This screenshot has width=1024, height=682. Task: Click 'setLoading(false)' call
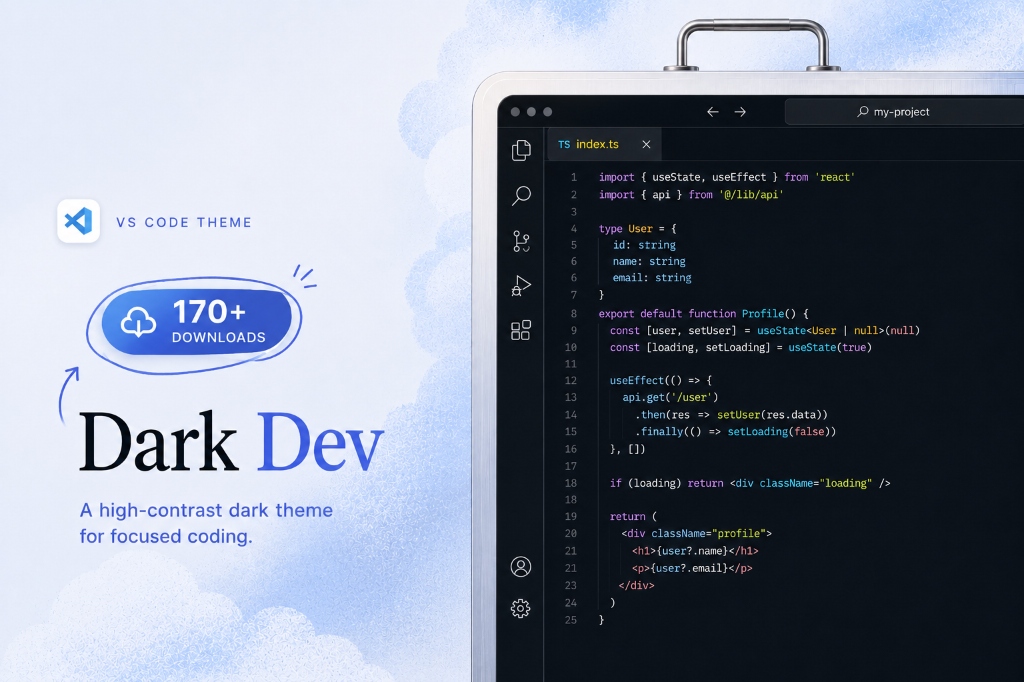[x=782, y=432]
